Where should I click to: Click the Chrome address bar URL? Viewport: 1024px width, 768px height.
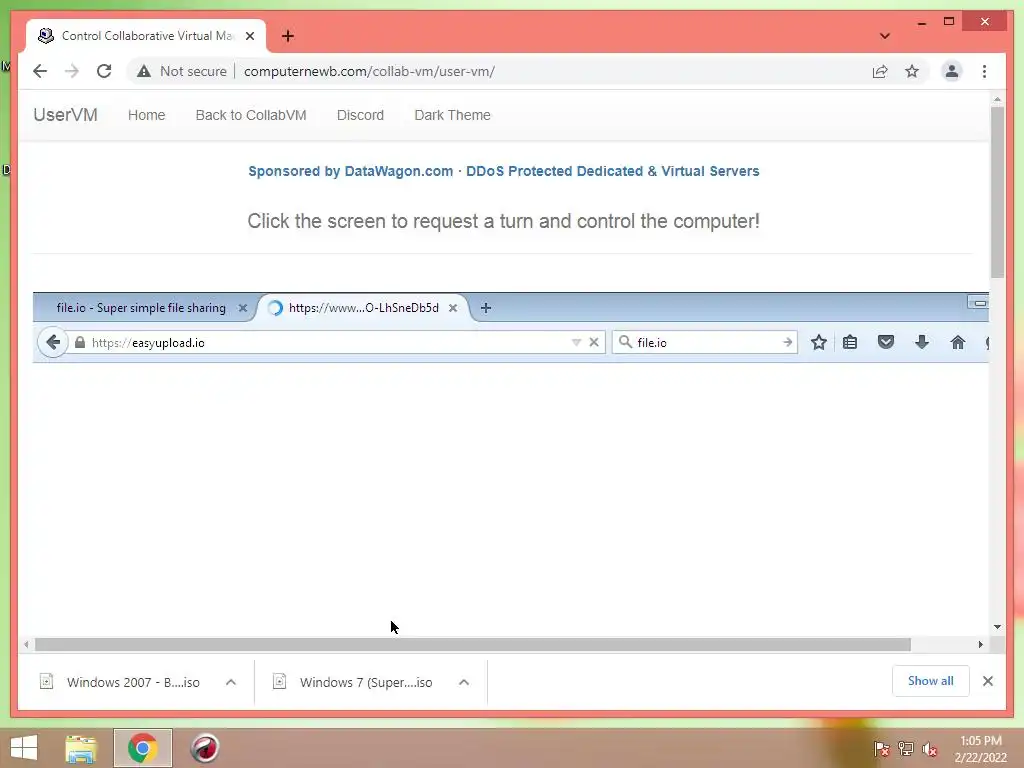pyautogui.click(x=369, y=71)
